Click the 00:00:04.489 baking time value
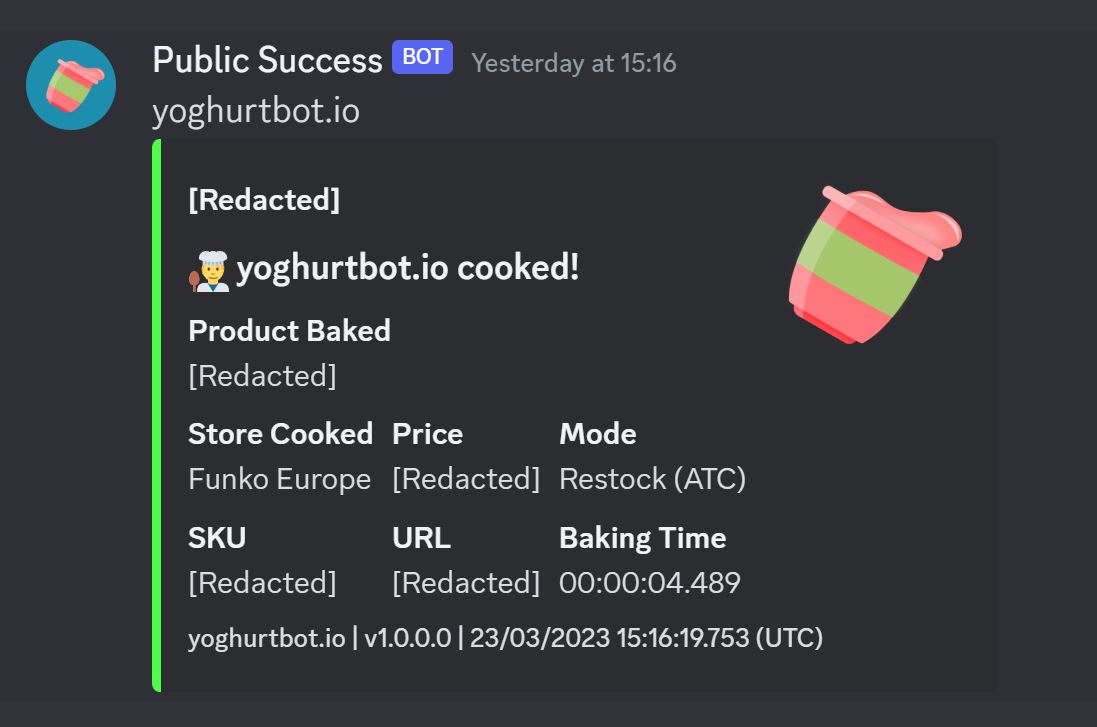Viewport: 1097px width, 727px height. pyautogui.click(x=649, y=582)
